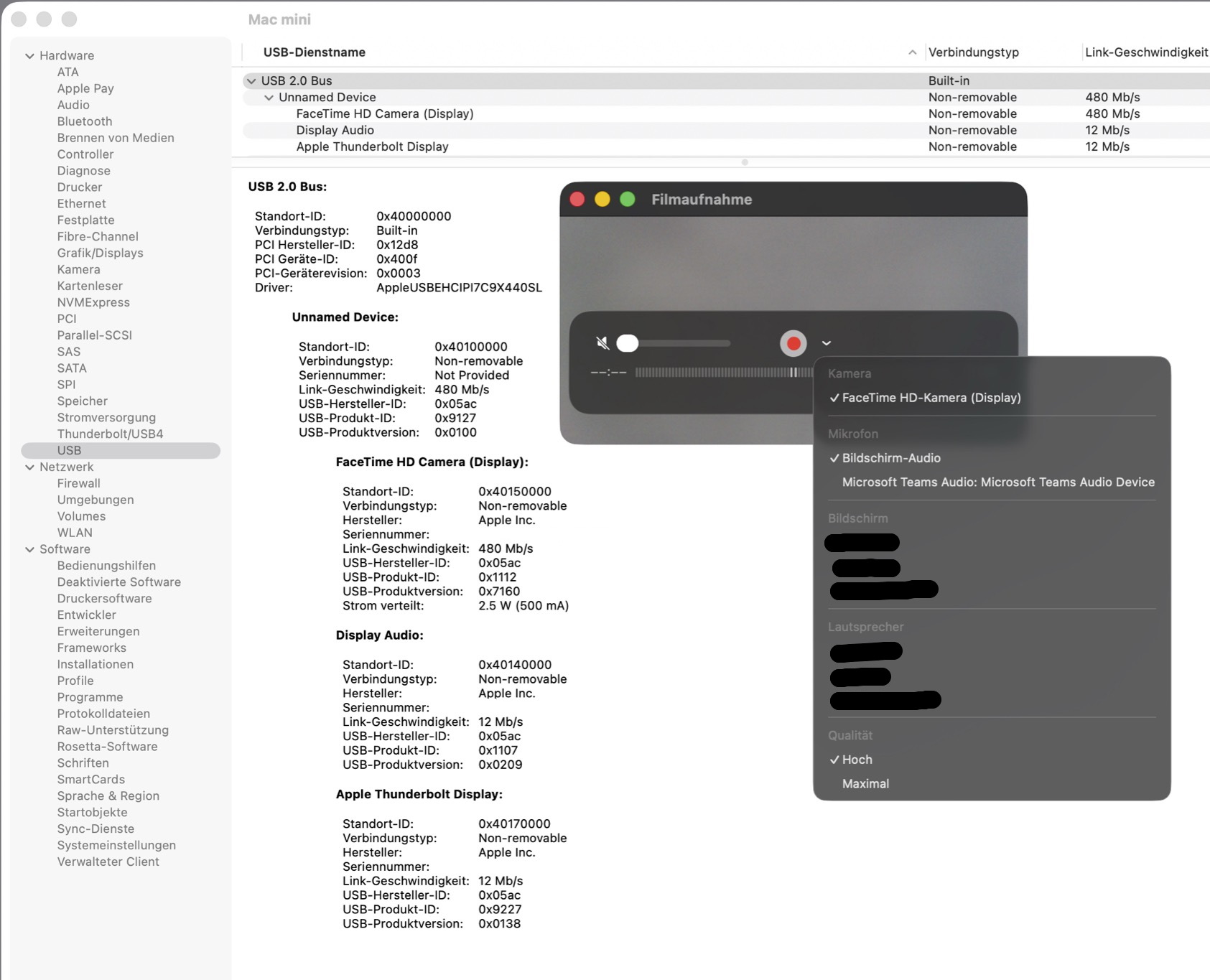Screen dimensions: 1210x980
Task: Set recording quality to Maximal
Action: coord(865,784)
